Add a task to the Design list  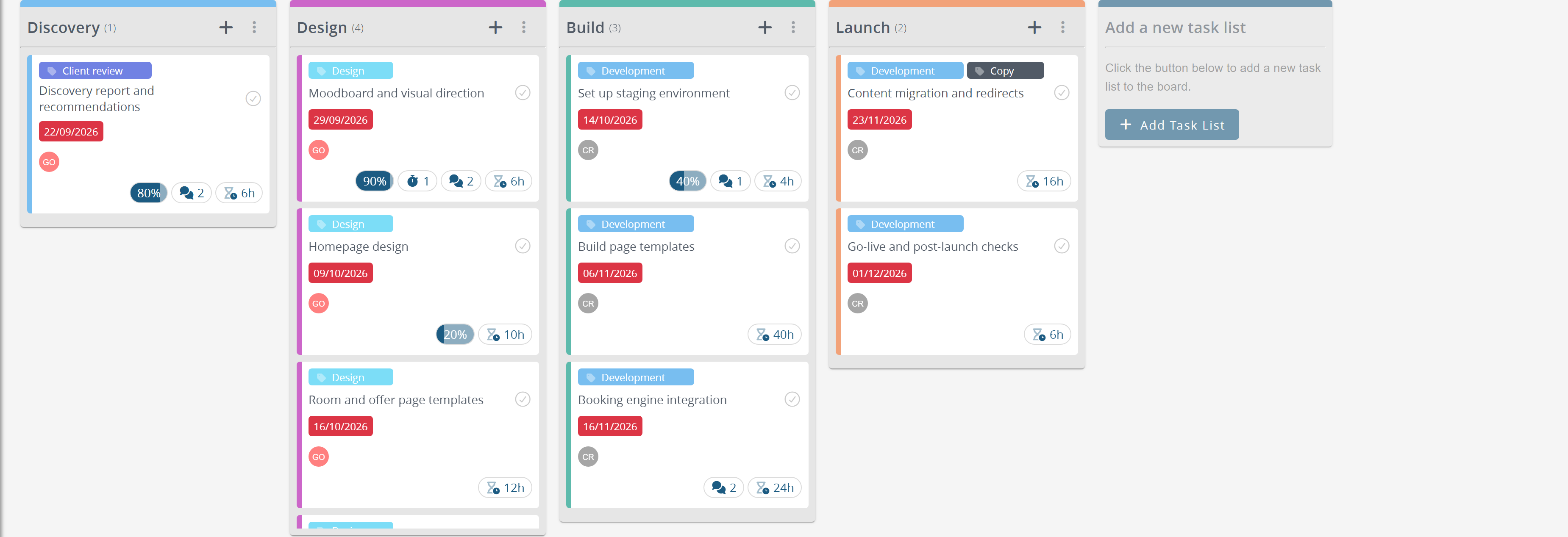(x=495, y=28)
